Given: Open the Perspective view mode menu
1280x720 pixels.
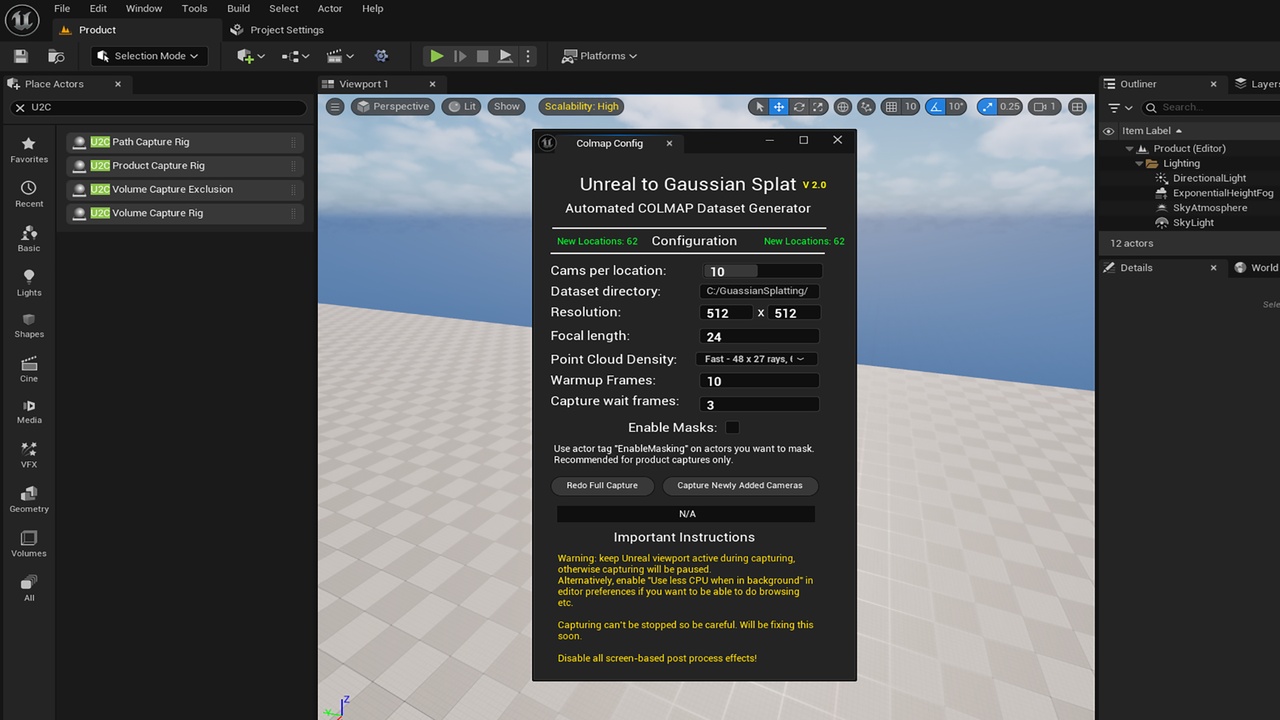Looking at the screenshot, I should 392,106.
